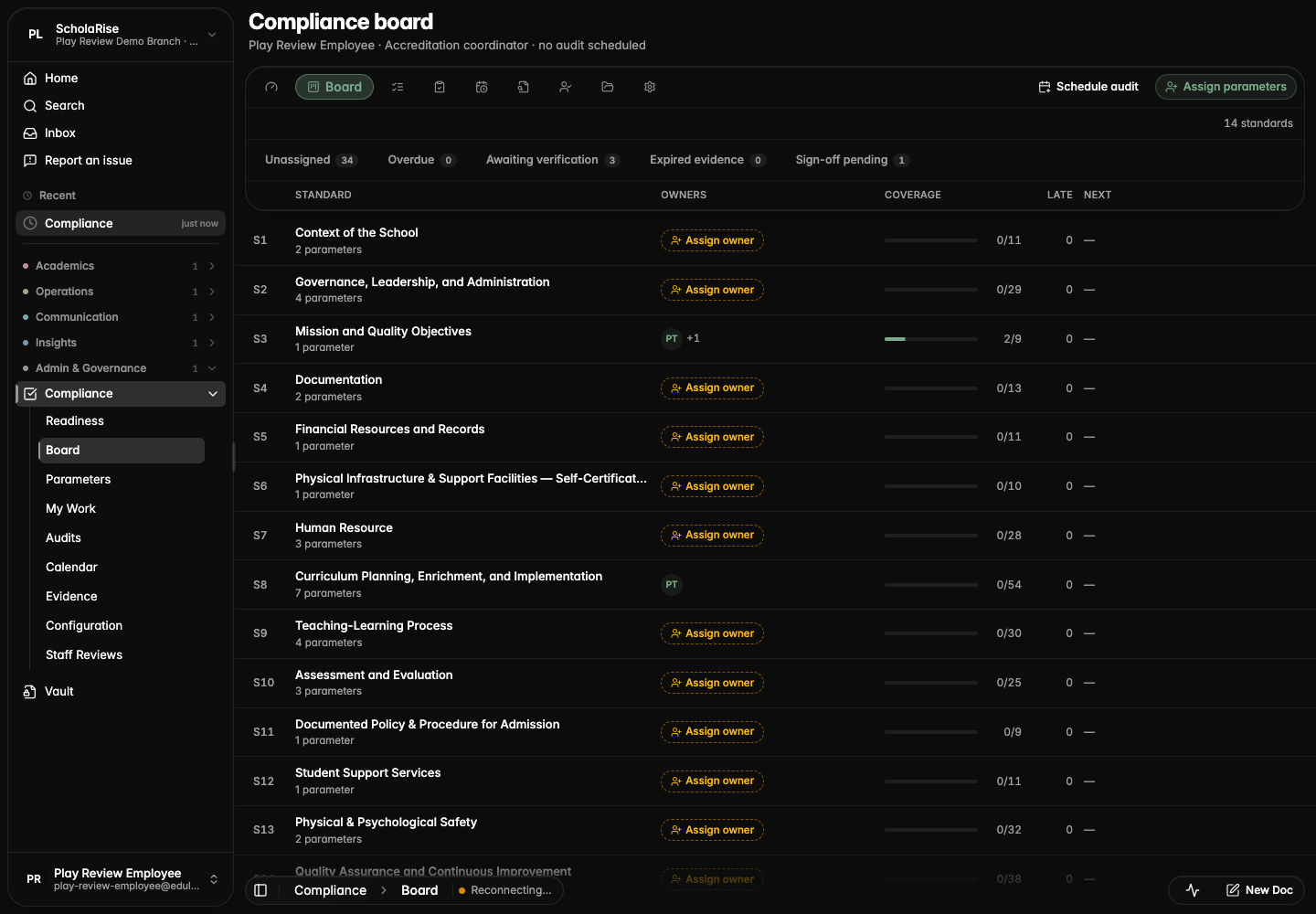This screenshot has height=914, width=1316.
Task: Expand the Communication section chevron
Action: point(212,317)
